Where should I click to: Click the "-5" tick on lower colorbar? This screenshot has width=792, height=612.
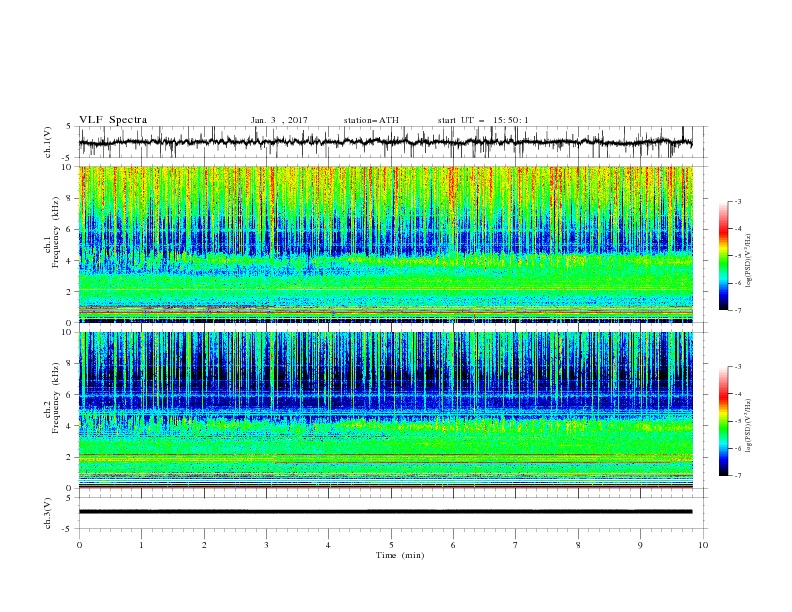pos(737,421)
